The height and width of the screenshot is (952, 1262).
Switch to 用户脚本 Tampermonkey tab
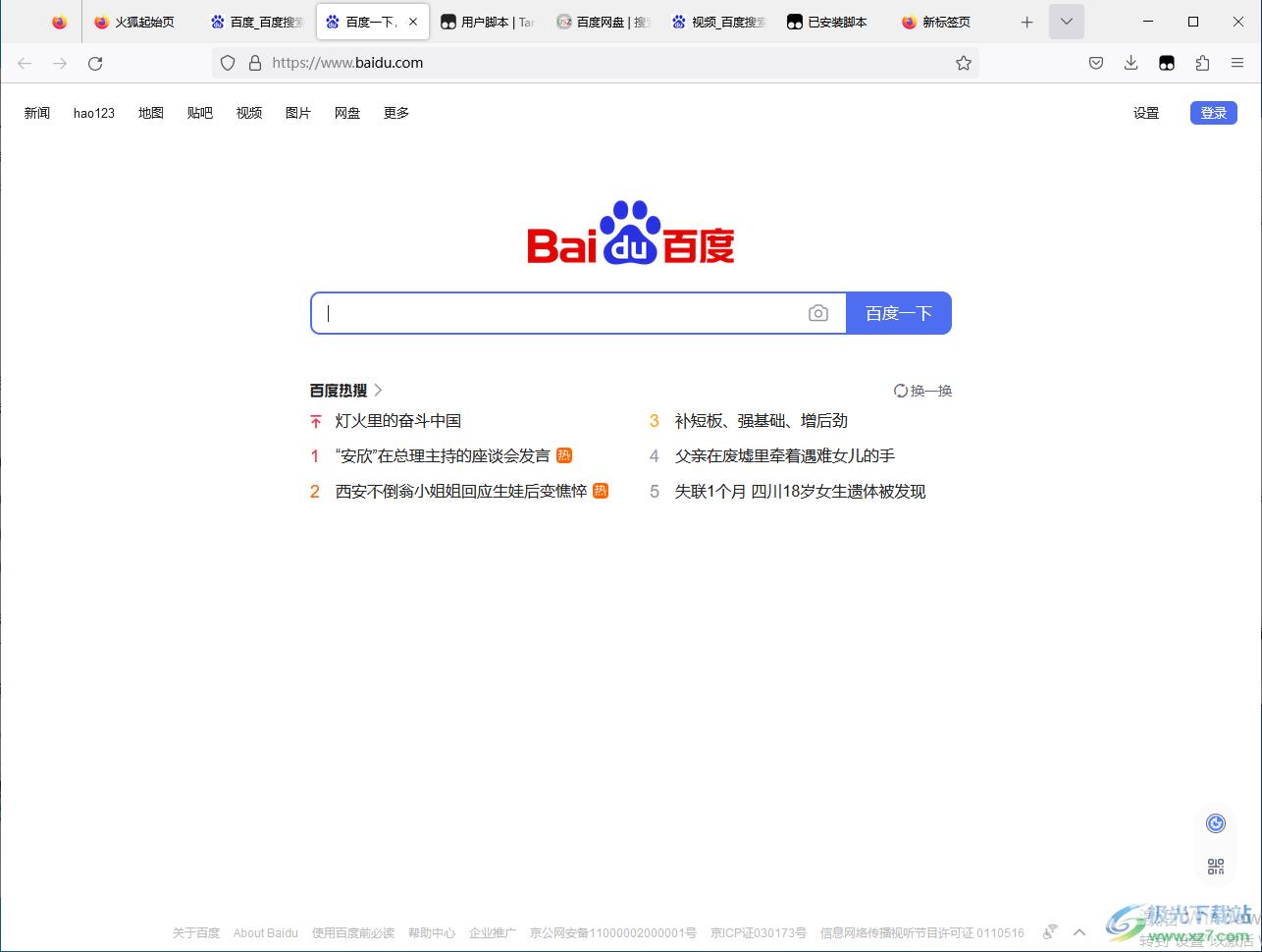tap(488, 22)
